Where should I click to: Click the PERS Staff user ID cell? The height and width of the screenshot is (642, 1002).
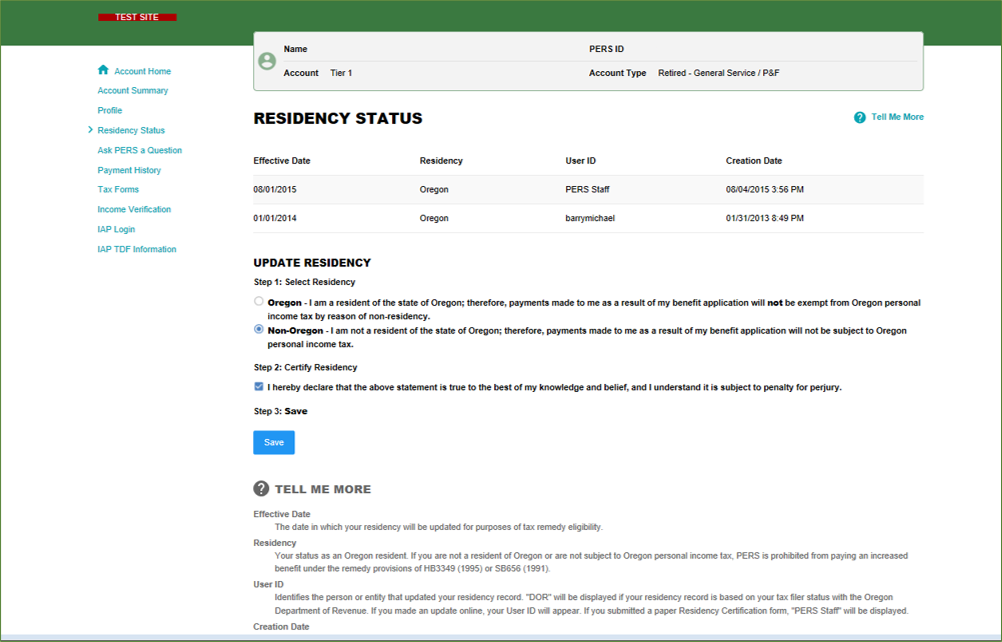coord(587,190)
